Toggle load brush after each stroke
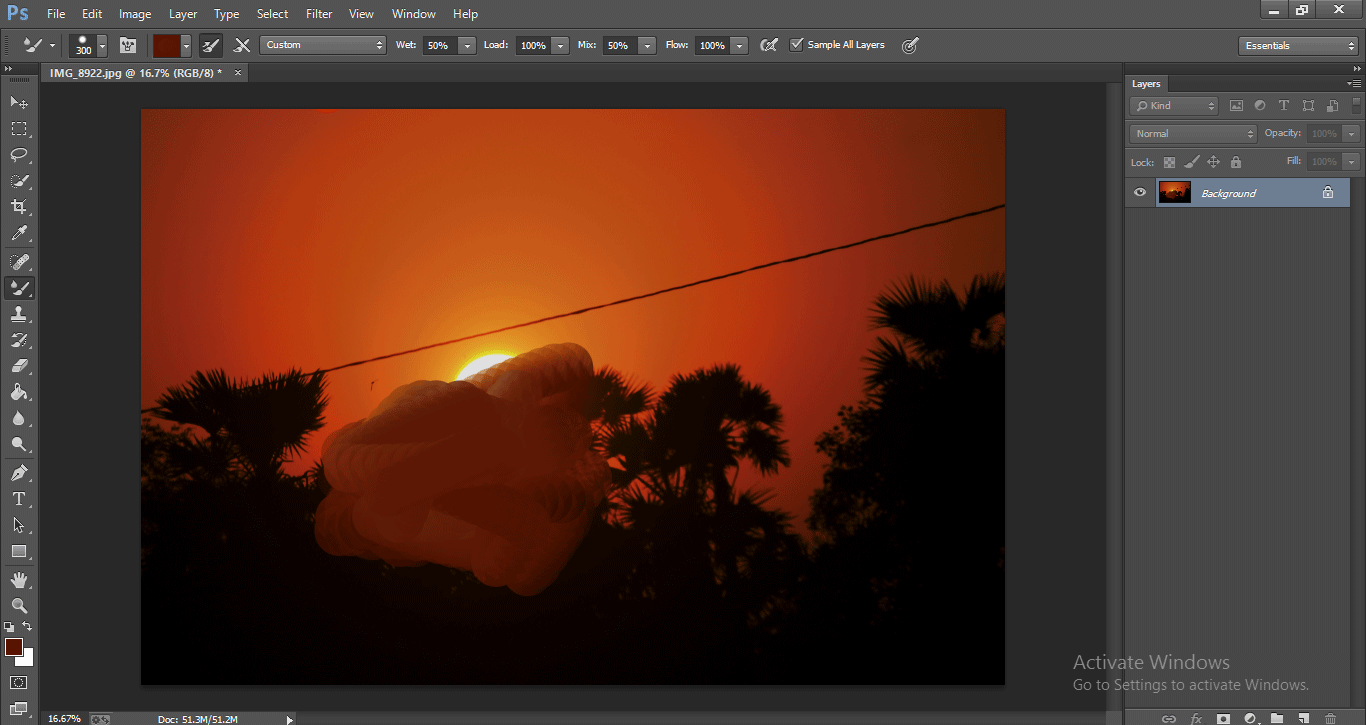The image size is (1366, 725). (211, 45)
